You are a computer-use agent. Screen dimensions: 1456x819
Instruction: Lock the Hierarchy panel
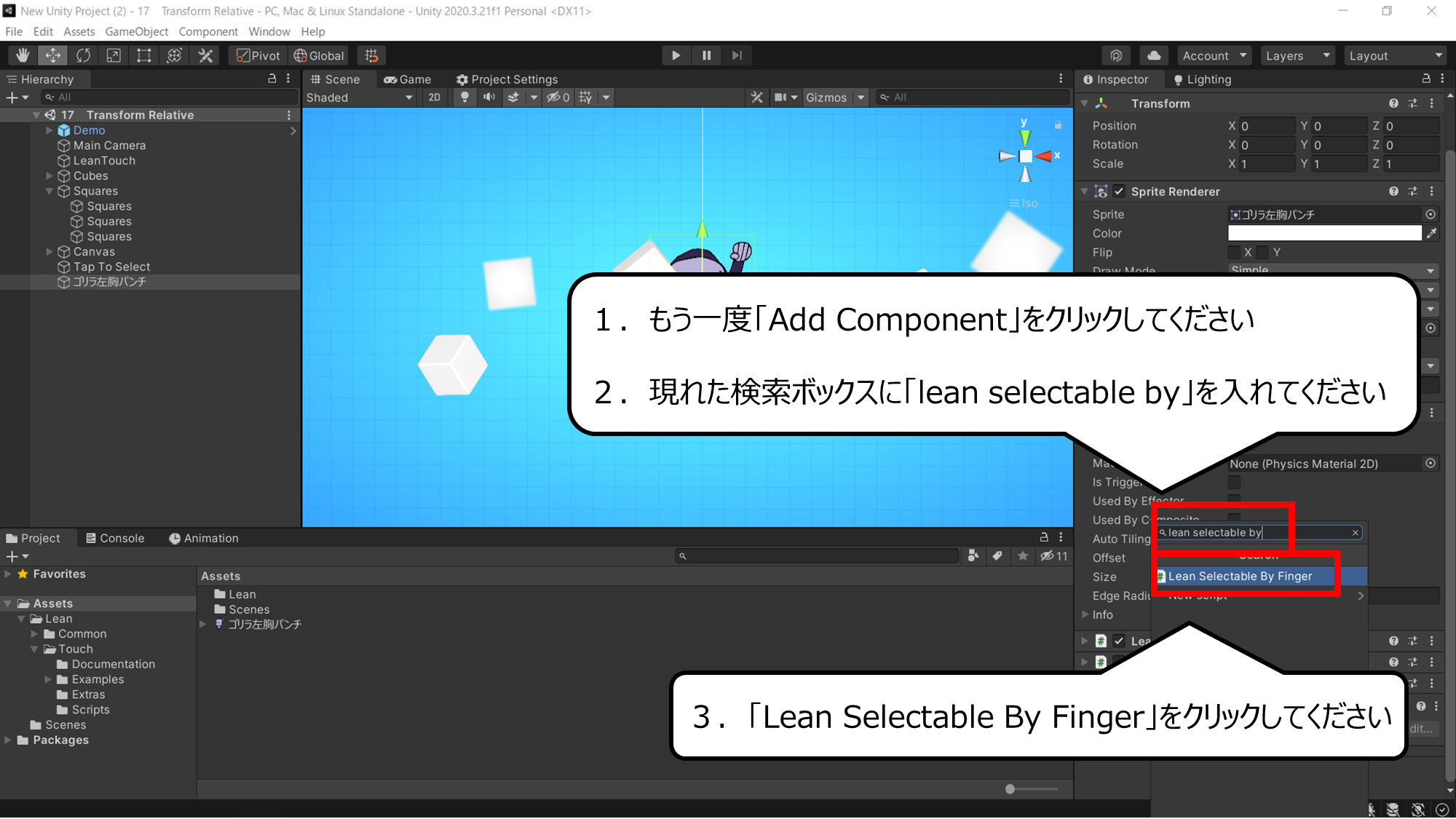point(272,79)
